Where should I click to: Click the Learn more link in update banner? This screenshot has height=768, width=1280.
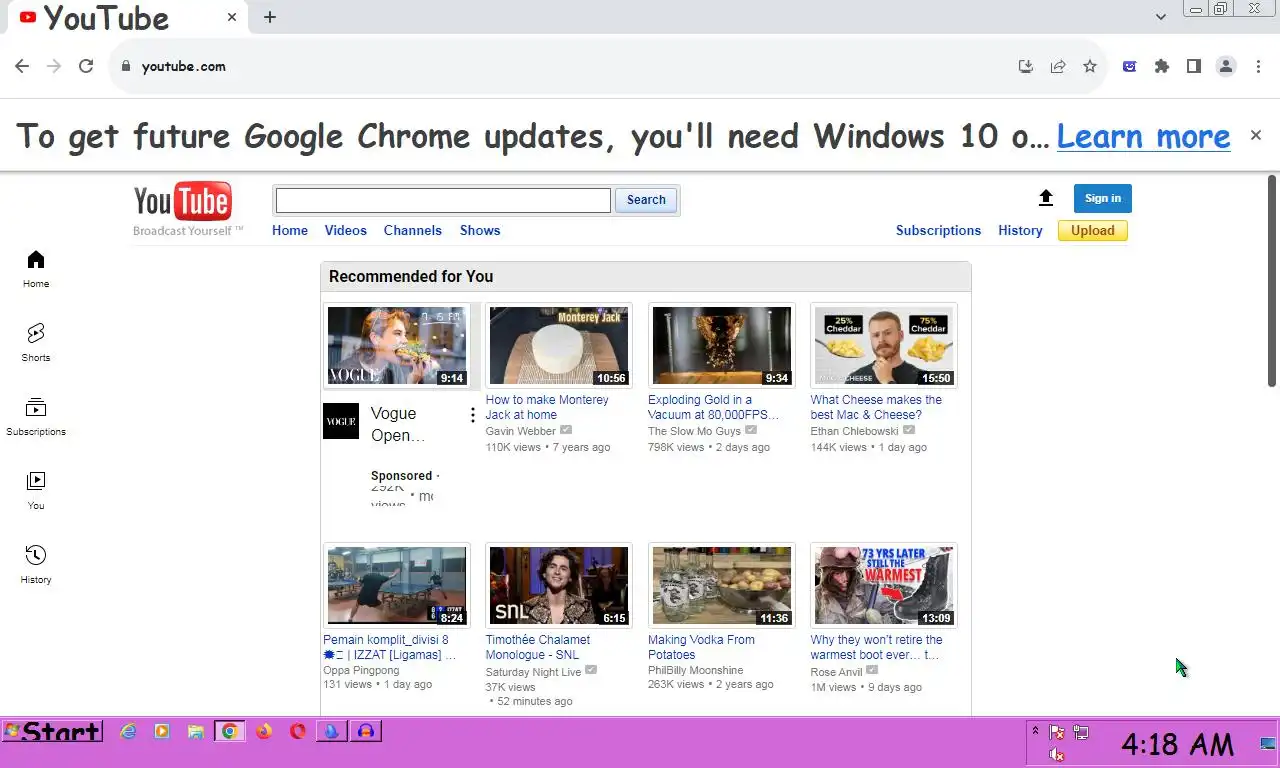1143,136
